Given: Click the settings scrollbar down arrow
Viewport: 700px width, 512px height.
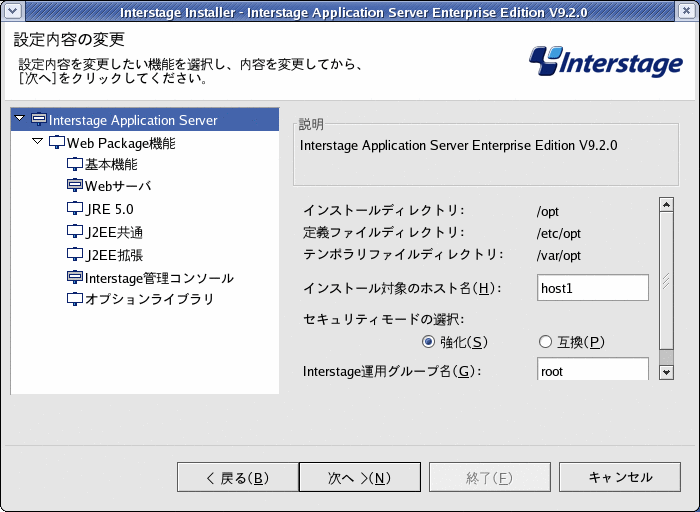Looking at the screenshot, I should pyautogui.click(x=667, y=372).
